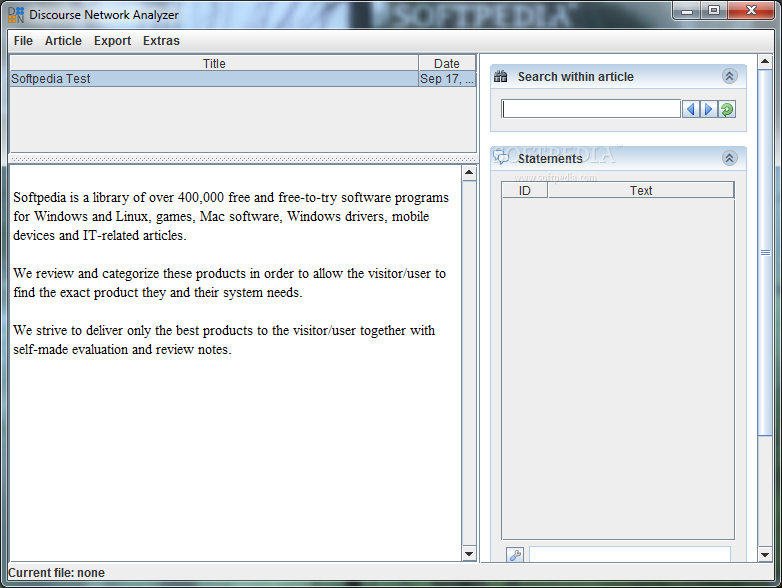This screenshot has width=782, height=588.
Task: Close the Discourse Network Analyzer window
Action: pyautogui.click(x=751, y=10)
